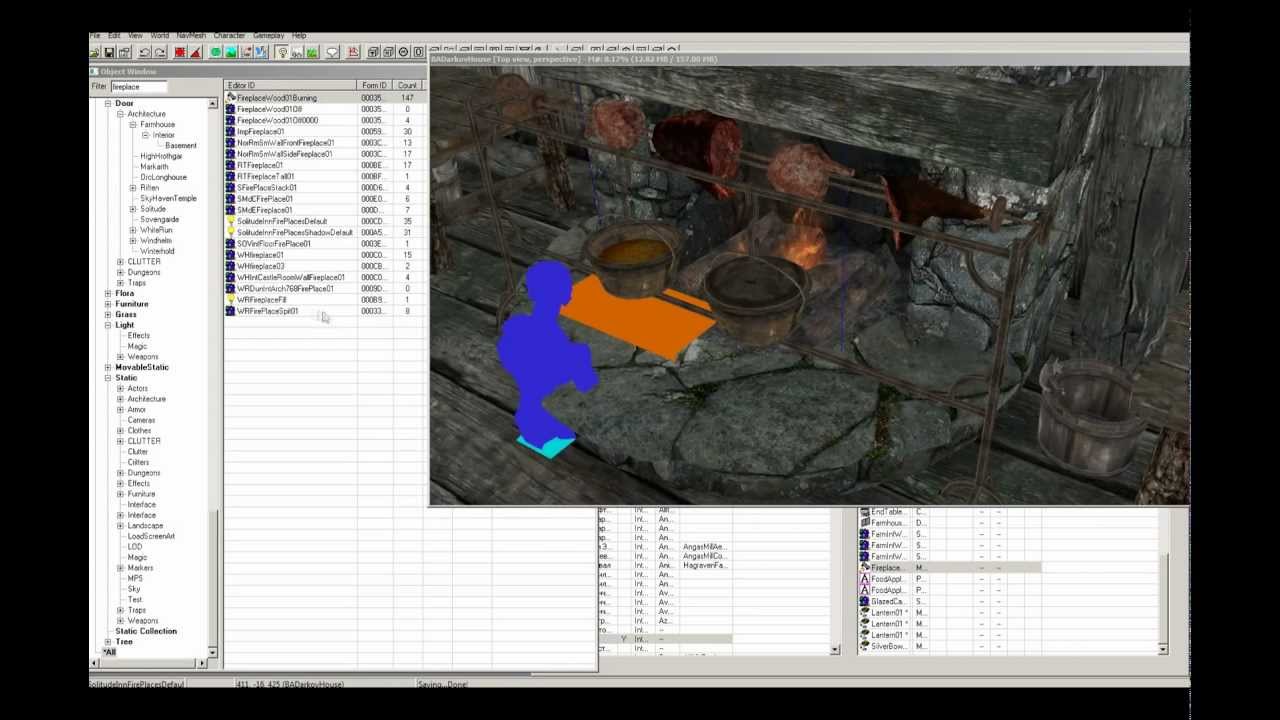Image resolution: width=1280 pixels, height=720 pixels.
Task: Select the WRFirePlaceSpit01 object row
Action: [x=325, y=311]
